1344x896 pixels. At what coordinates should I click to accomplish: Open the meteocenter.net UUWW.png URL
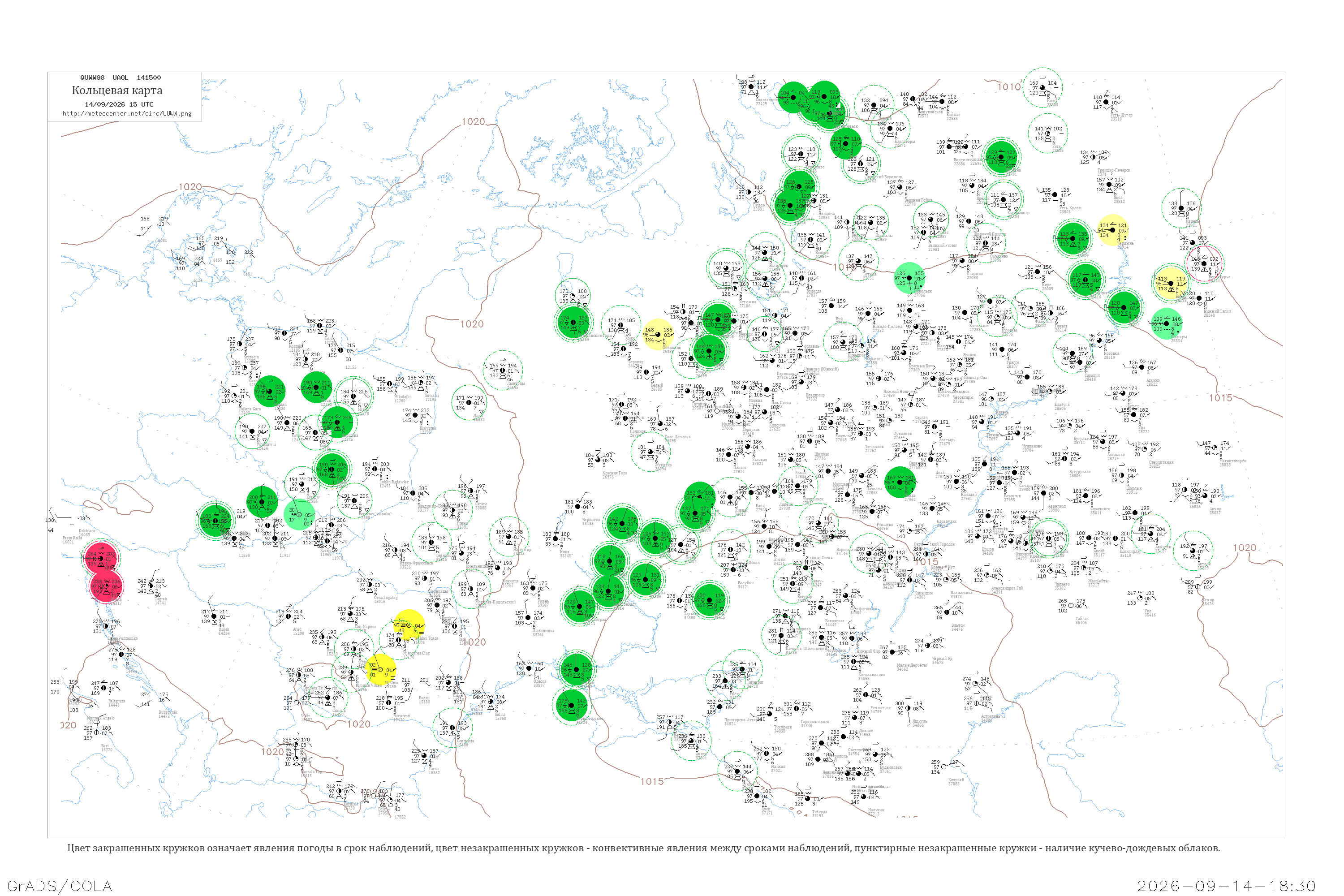pos(127,114)
